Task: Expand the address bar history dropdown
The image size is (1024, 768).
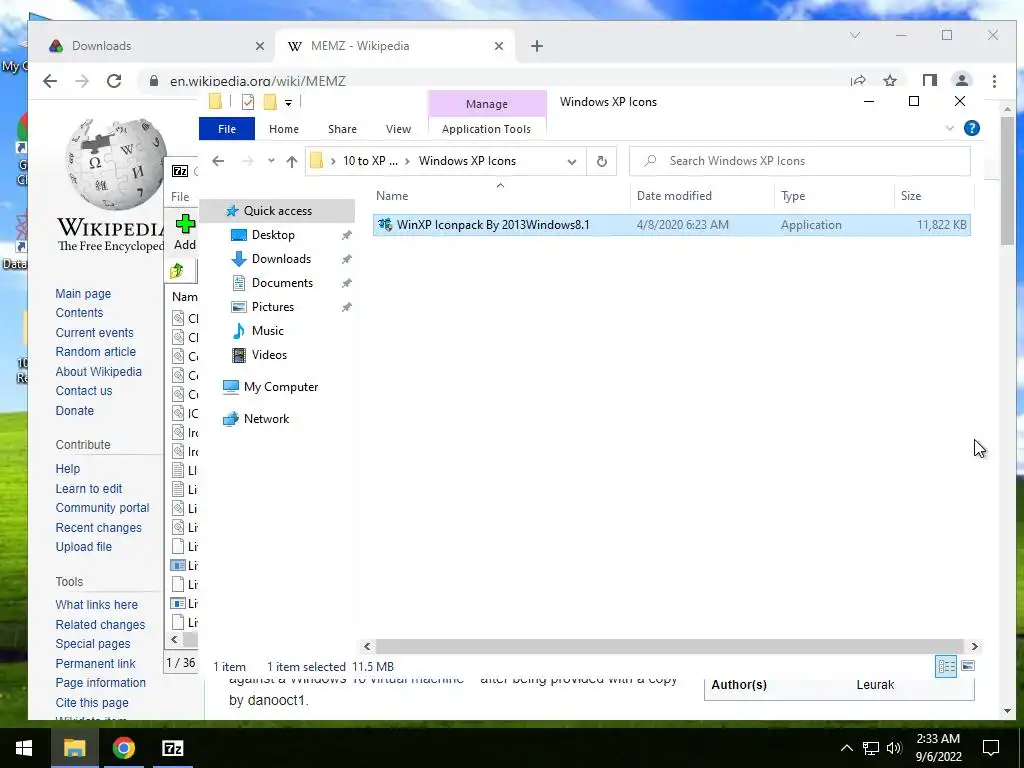Action: (x=572, y=161)
